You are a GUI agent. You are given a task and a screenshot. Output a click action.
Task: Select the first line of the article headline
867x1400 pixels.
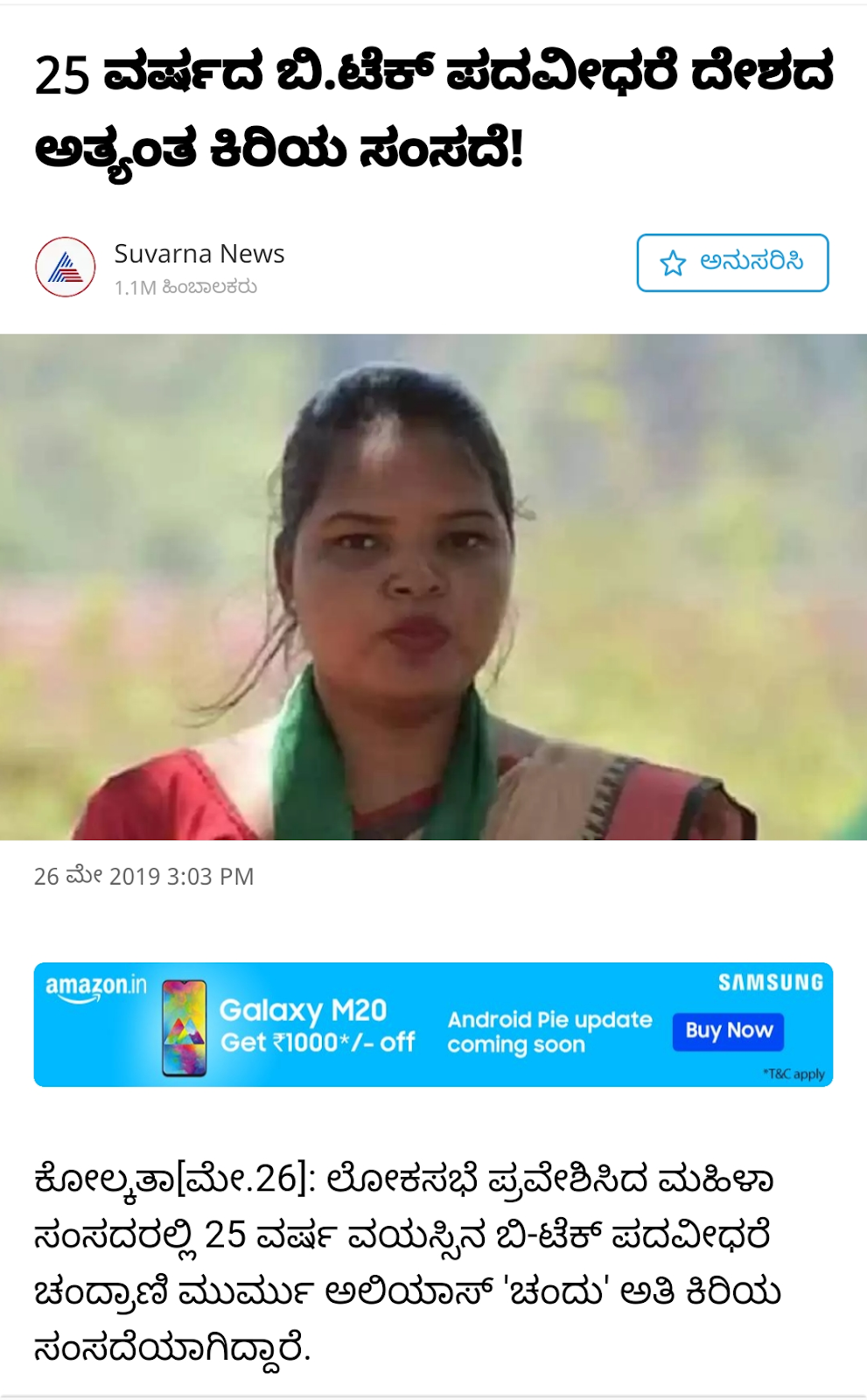(x=434, y=73)
